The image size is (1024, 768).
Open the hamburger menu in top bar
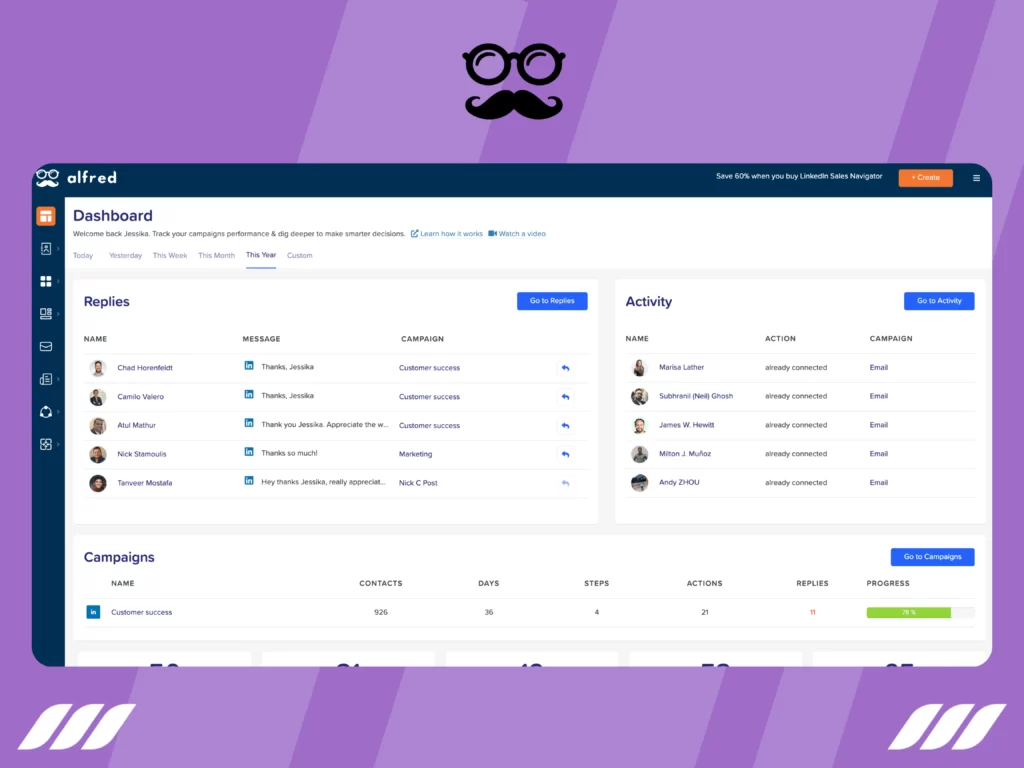pyautogui.click(x=976, y=178)
